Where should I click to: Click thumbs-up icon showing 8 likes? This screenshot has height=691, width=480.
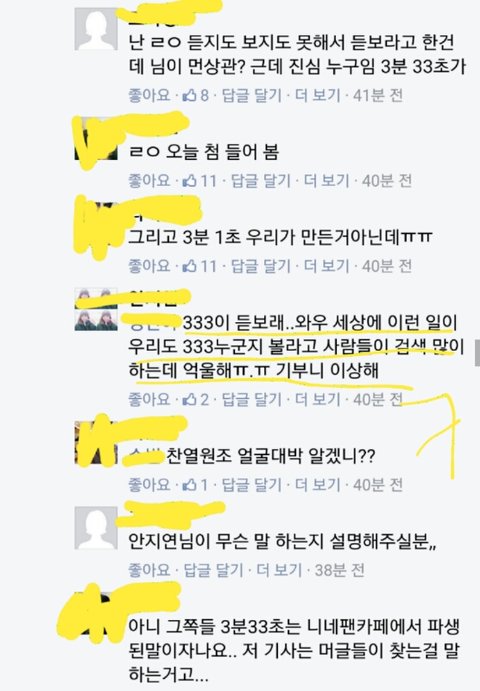[x=190, y=95]
